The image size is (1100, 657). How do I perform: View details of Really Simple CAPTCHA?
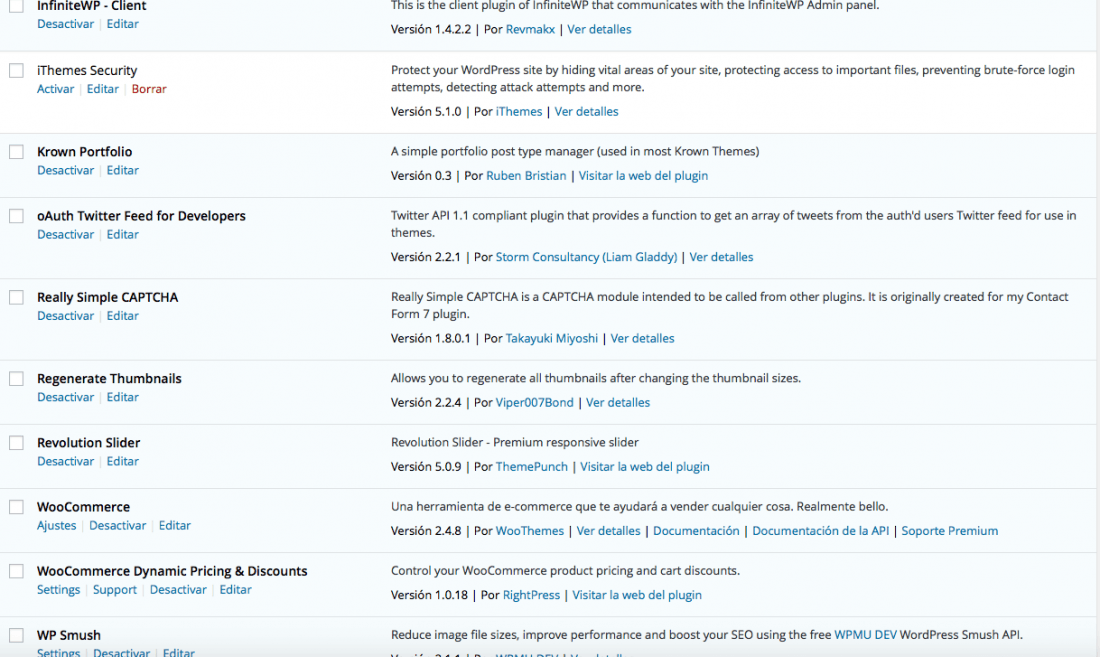point(642,339)
